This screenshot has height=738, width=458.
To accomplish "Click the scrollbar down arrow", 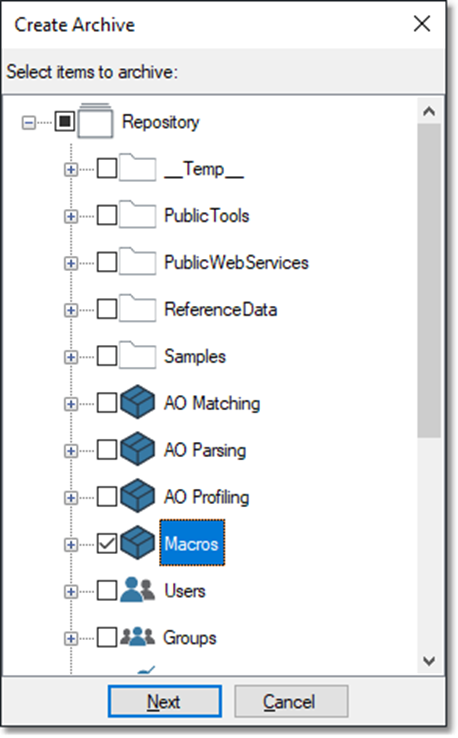I will 429,661.
